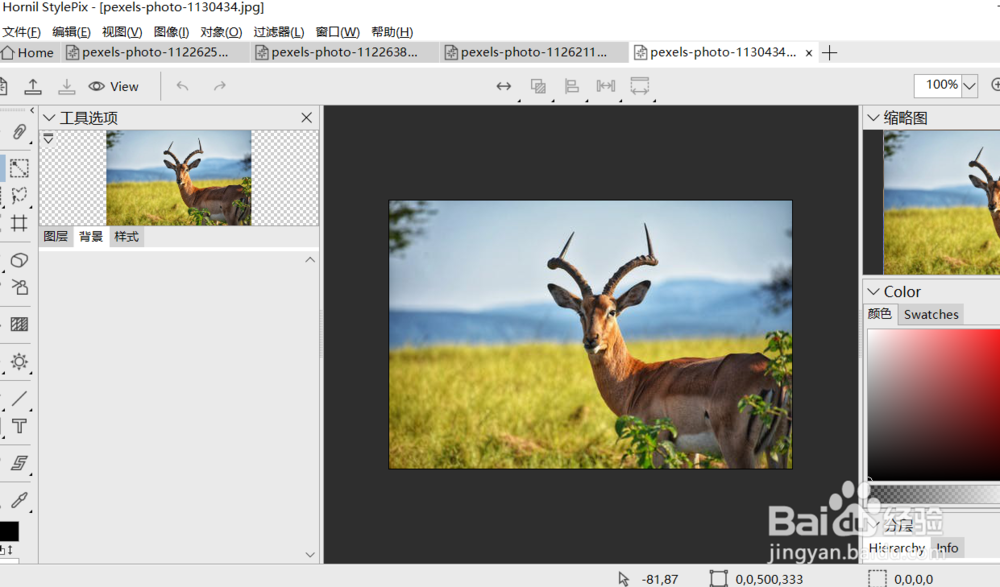
Task: Click the overlapping squares arrange icon
Action: tap(538, 86)
